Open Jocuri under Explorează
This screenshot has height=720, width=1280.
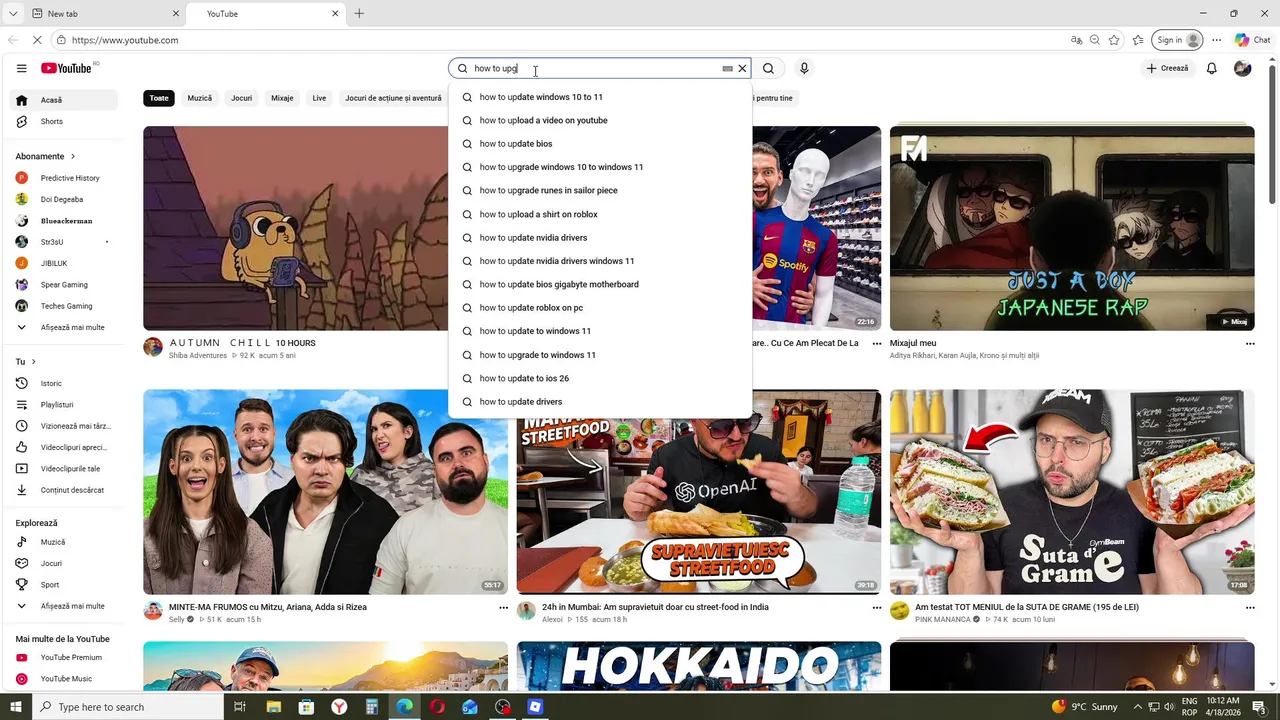pyautogui.click(x=64, y=563)
